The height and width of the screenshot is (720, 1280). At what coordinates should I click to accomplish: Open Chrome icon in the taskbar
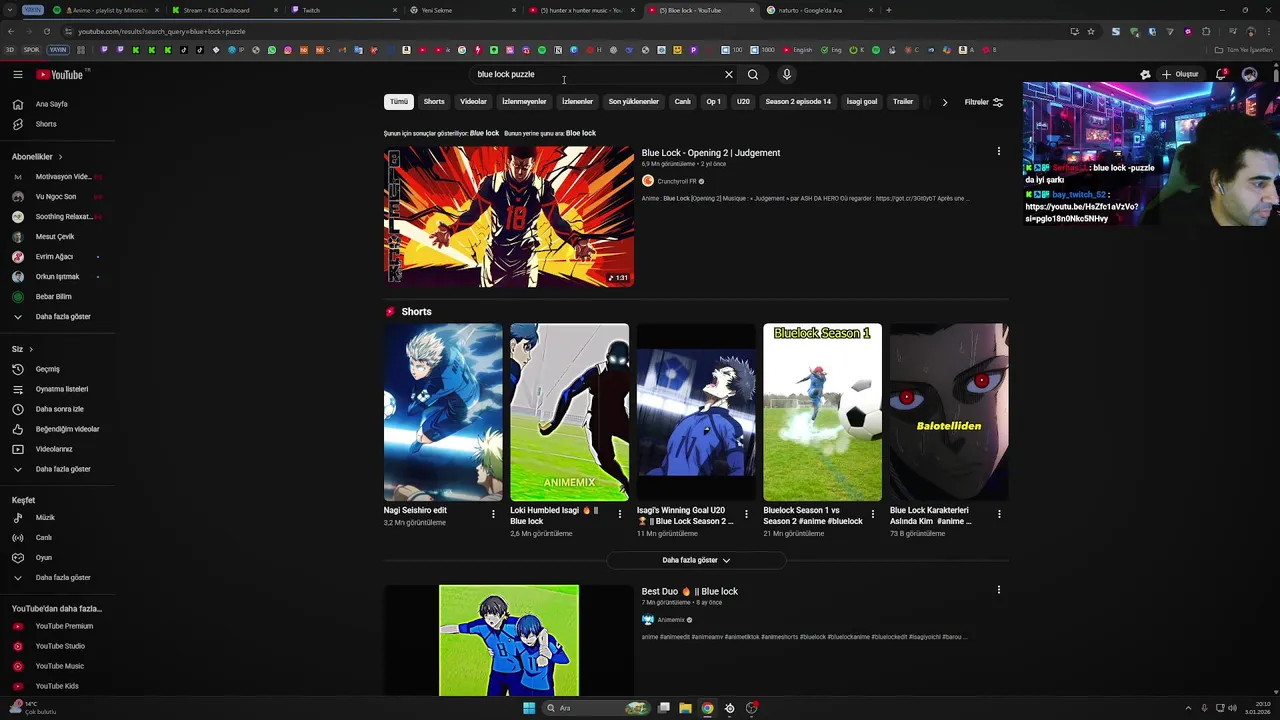707,708
